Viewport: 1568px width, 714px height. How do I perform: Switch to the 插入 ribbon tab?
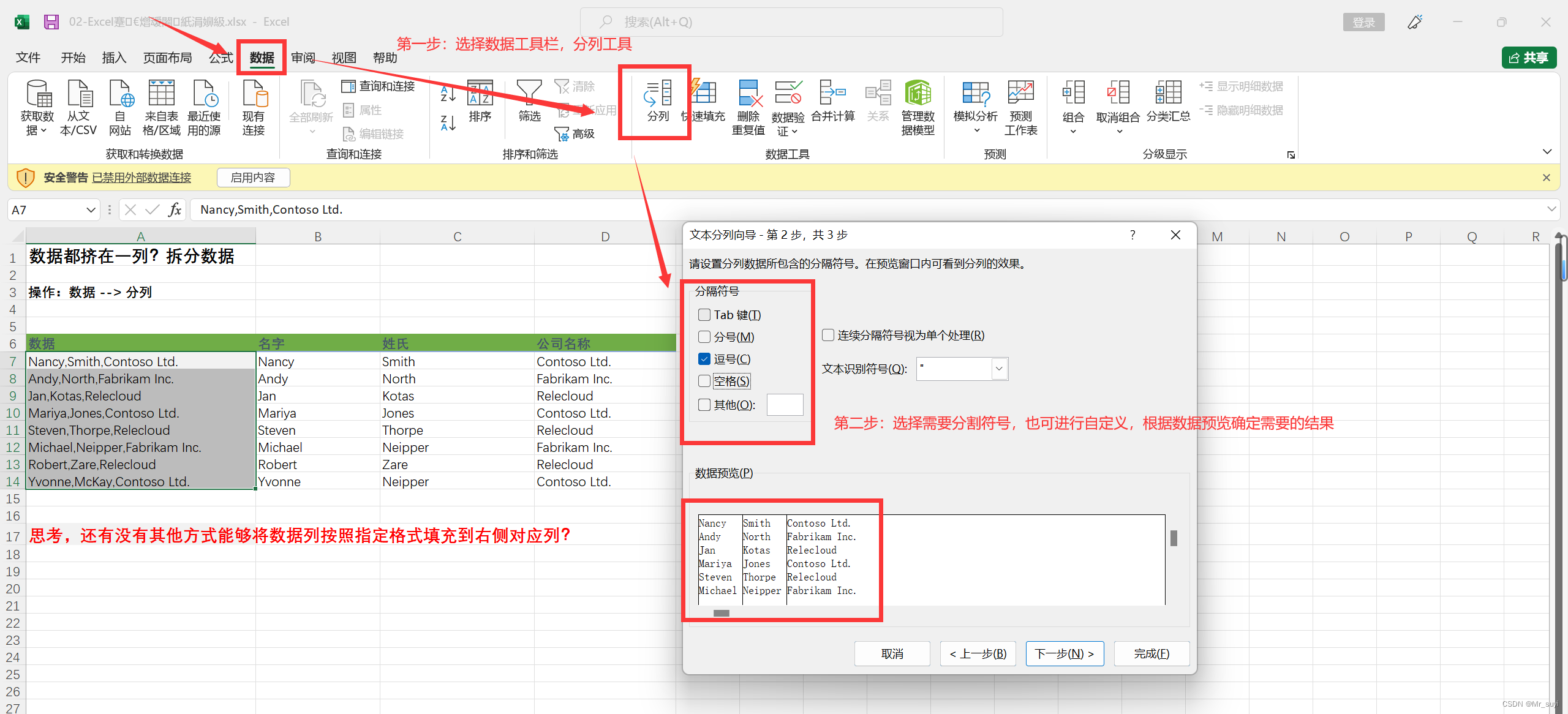[x=114, y=58]
